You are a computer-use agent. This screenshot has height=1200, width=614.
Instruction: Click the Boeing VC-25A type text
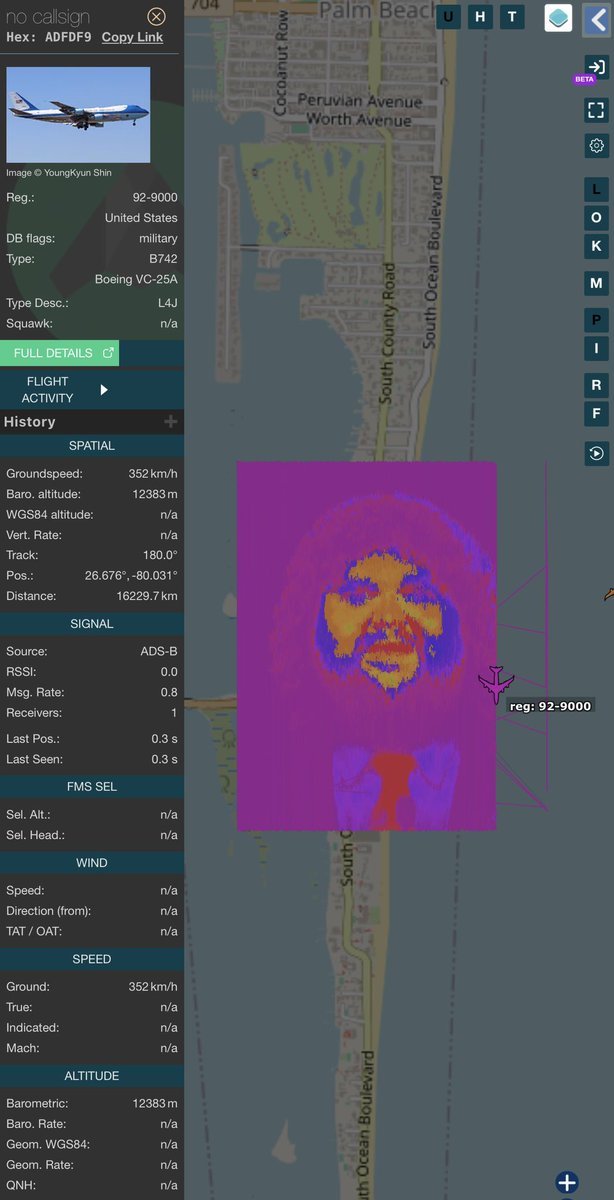(136, 279)
